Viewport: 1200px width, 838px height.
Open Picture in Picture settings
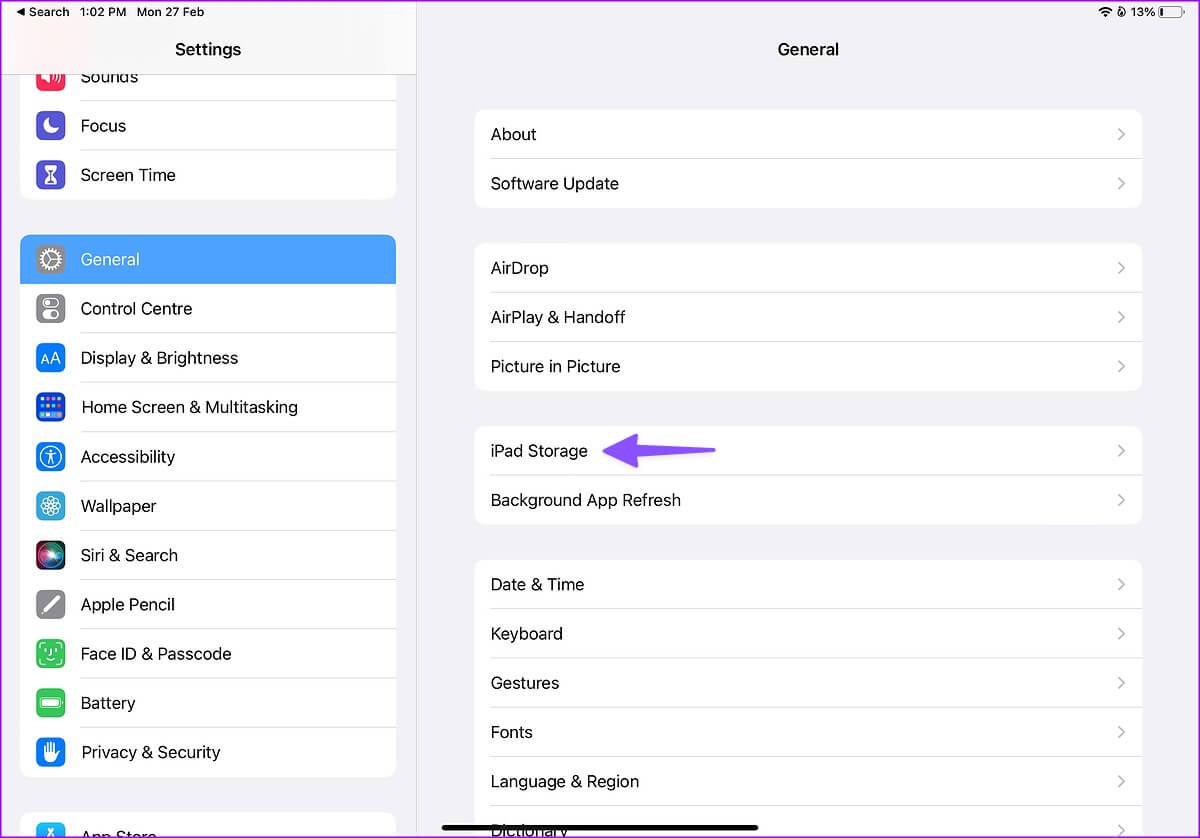pyautogui.click(x=808, y=366)
